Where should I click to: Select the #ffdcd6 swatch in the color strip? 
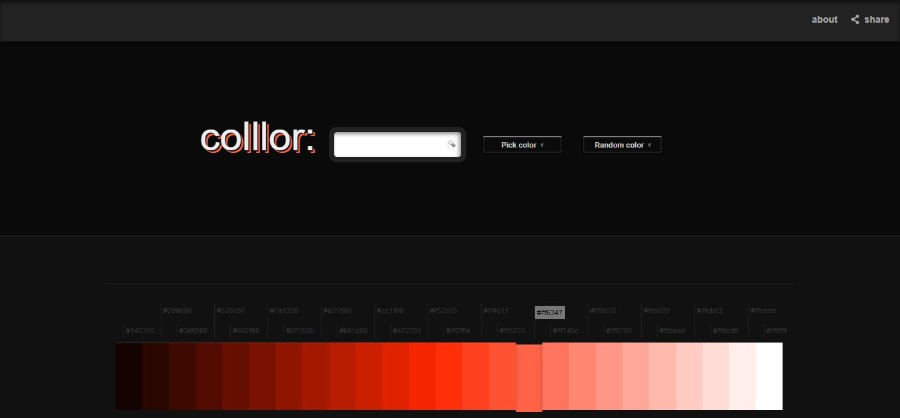click(x=716, y=376)
